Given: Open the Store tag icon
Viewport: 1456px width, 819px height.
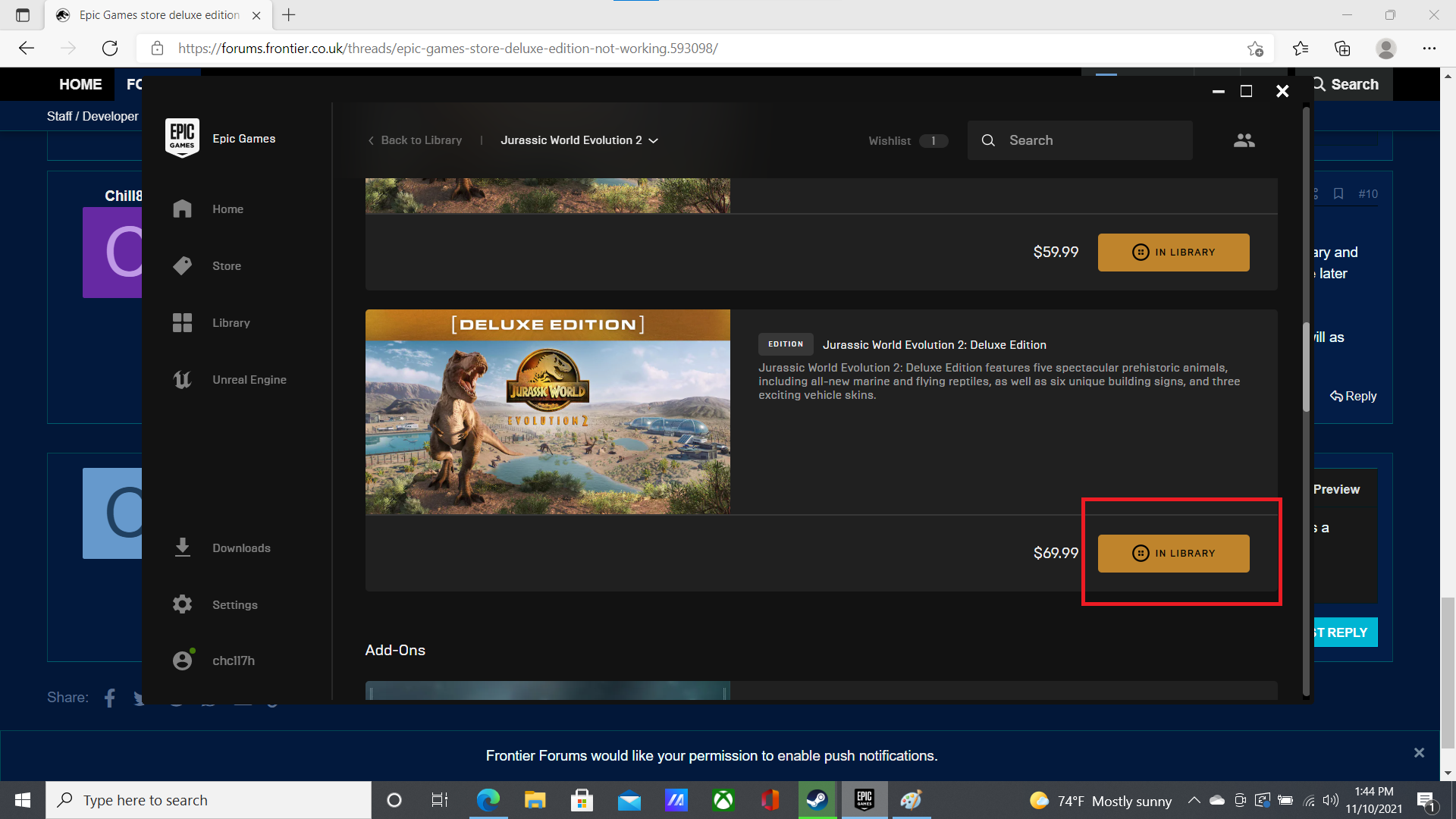Looking at the screenshot, I should [182, 265].
